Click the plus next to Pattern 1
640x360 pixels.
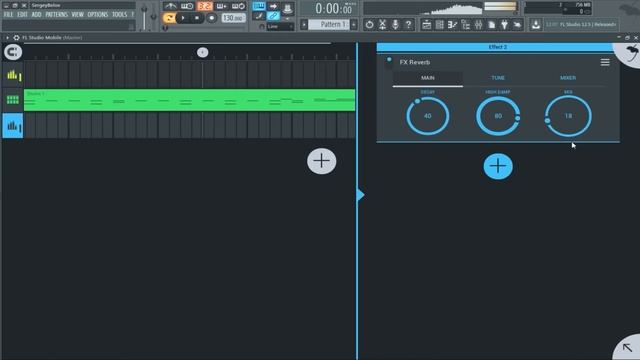coord(354,24)
